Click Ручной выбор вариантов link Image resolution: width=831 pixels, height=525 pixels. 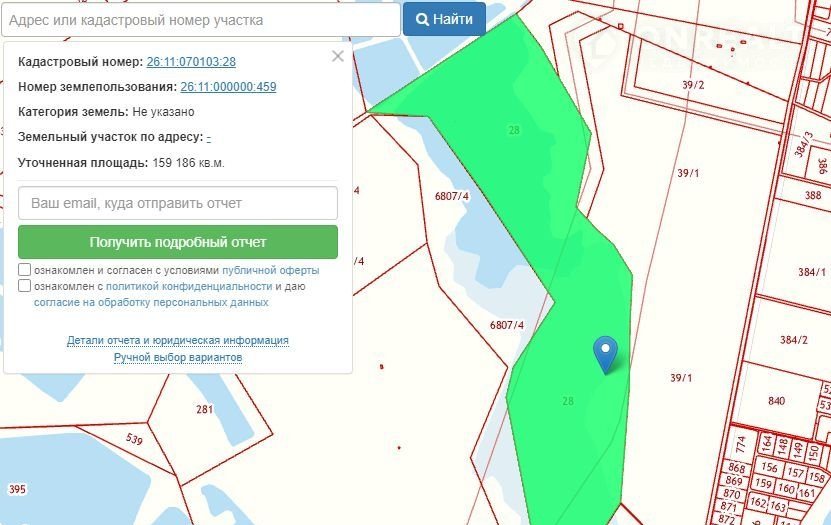pyautogui.click(x=178, y=357)
